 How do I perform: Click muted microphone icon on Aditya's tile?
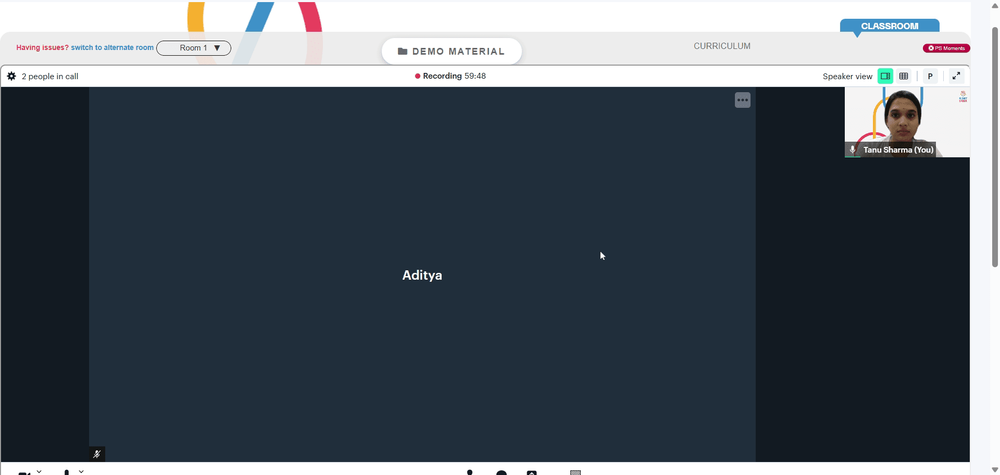(97, 454)
